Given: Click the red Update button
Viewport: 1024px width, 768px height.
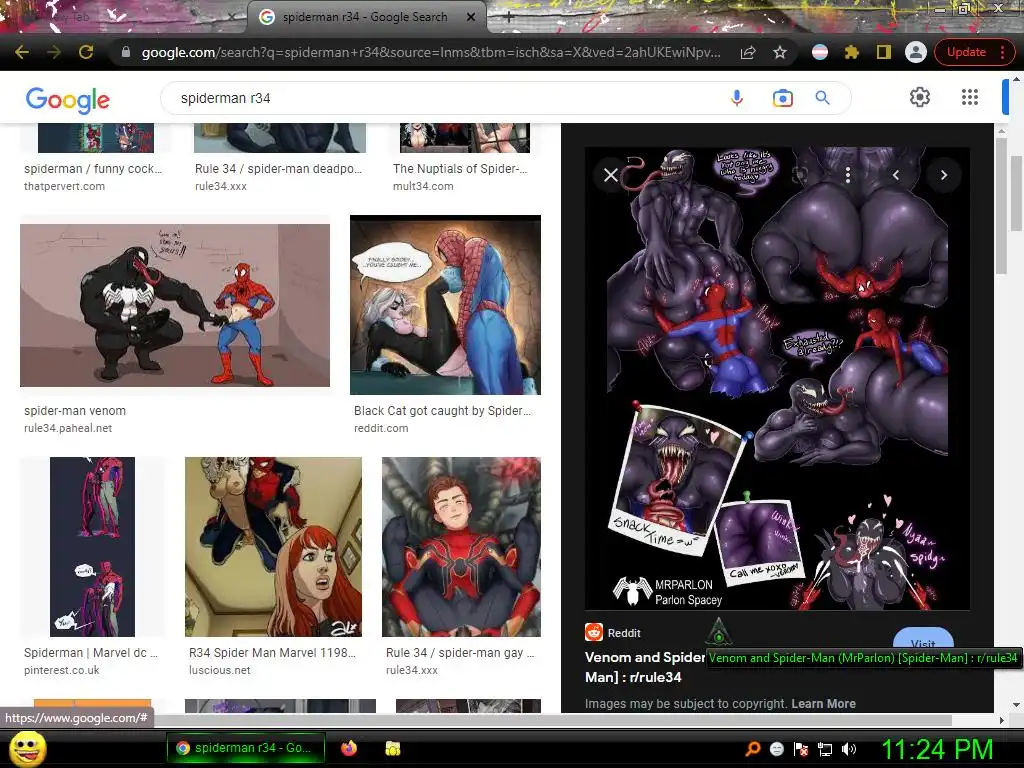Looking at the screenshot, I should pos(966,52).
